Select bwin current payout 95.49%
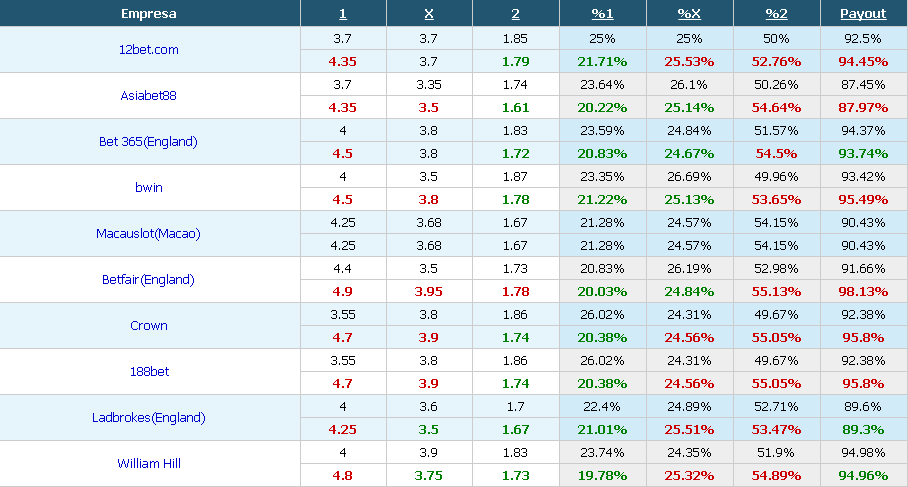 [863, 200]
